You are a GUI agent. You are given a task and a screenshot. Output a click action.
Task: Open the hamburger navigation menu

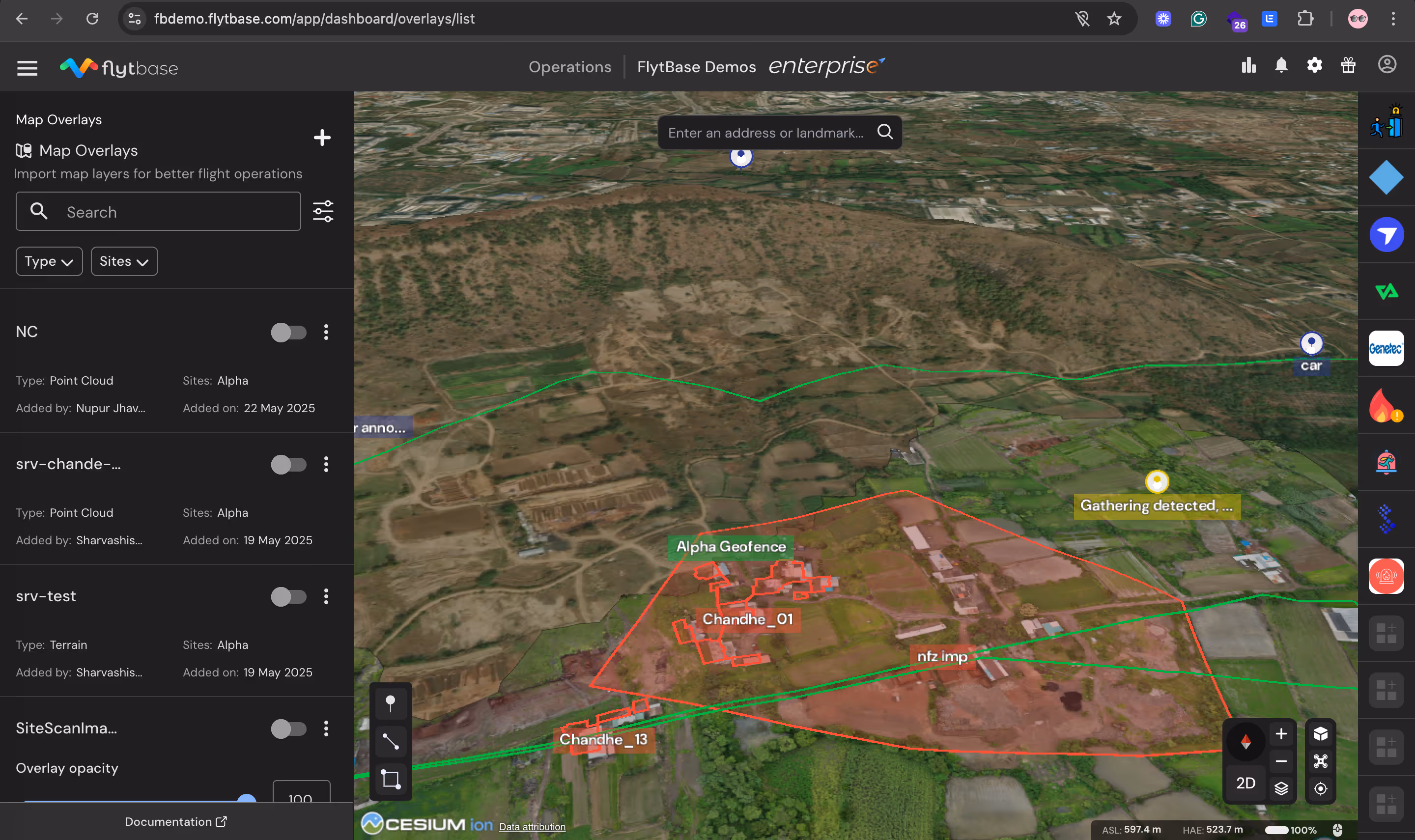pos(27,68)
